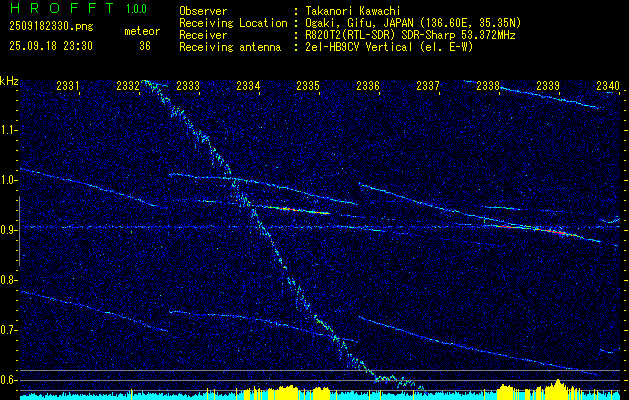Click the 2338 time marker
This screenshot has width=629, height=400.
pos(488,85)
